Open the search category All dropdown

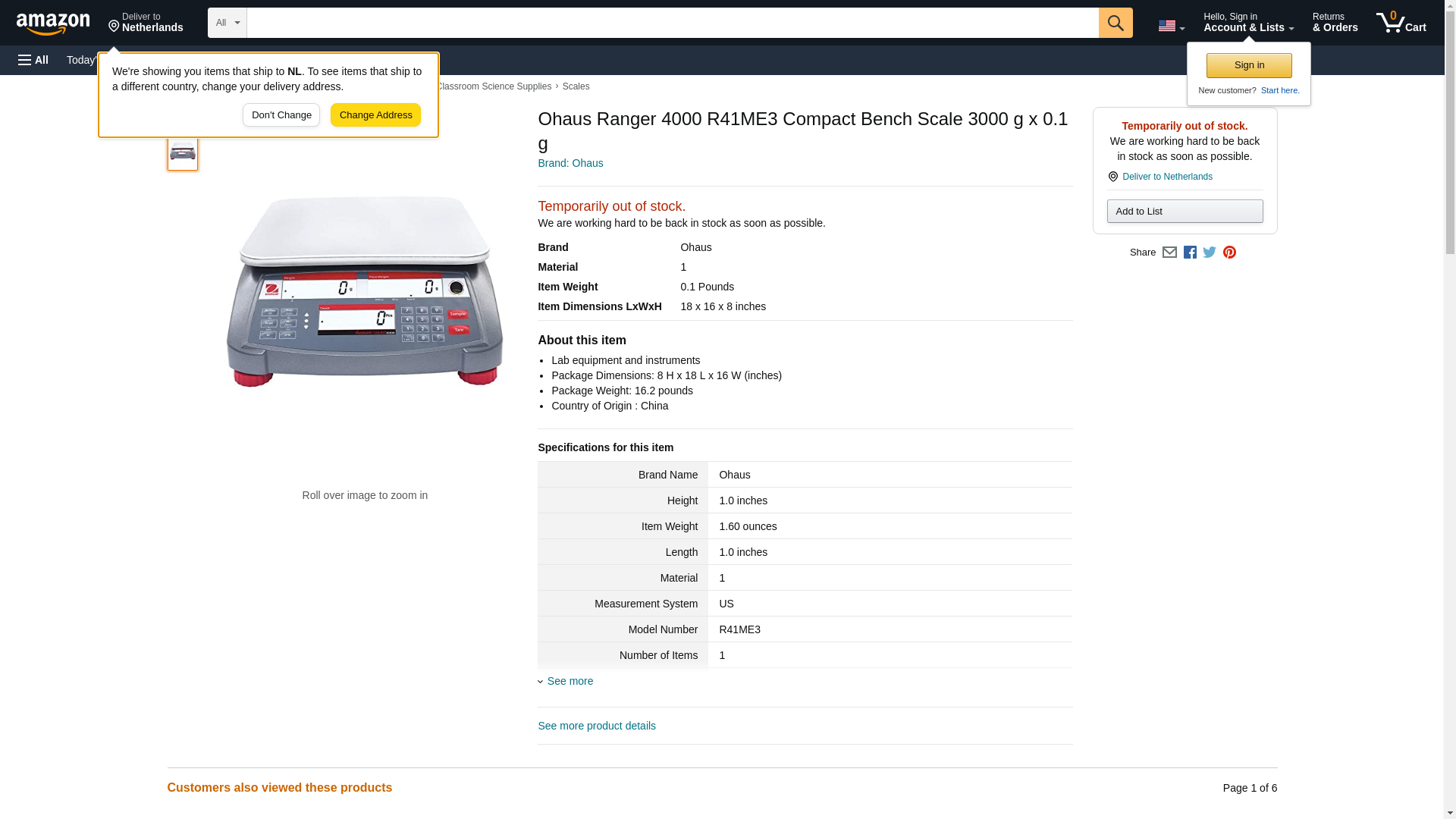pos(227,23)
